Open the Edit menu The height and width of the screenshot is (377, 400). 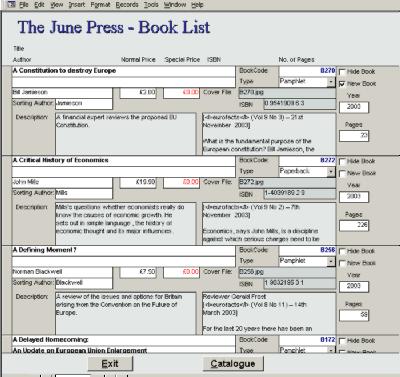(x=39, y=5)
